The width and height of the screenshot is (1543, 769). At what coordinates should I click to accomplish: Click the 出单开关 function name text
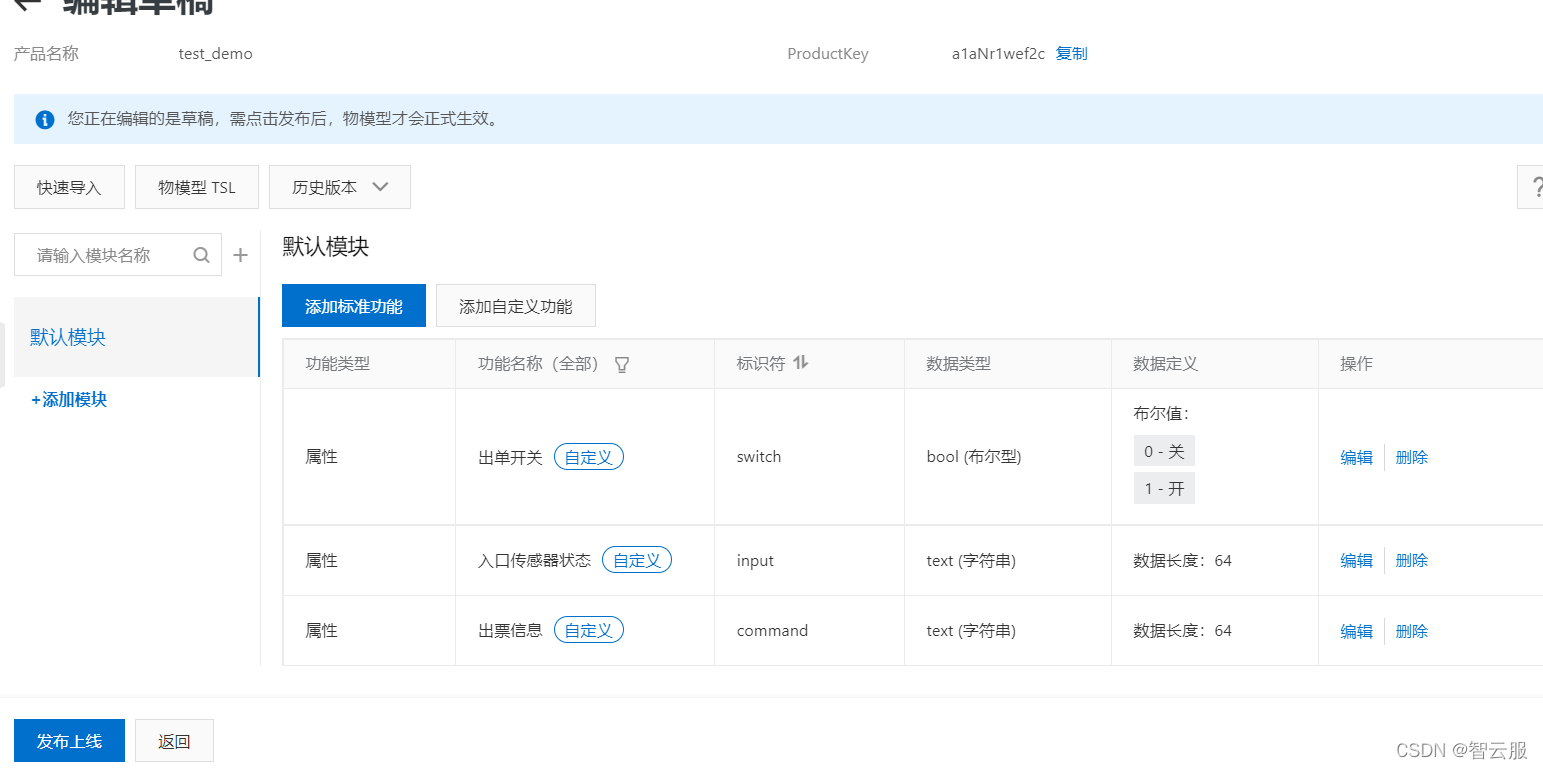pyautogui.click(x=510, y=457)
